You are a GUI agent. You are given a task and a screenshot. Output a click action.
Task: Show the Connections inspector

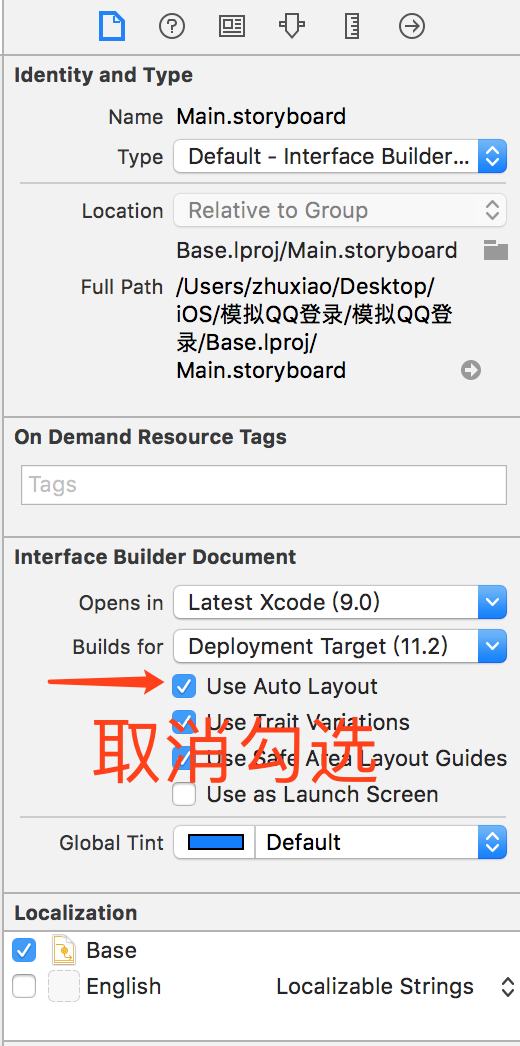tap(412, 27)
